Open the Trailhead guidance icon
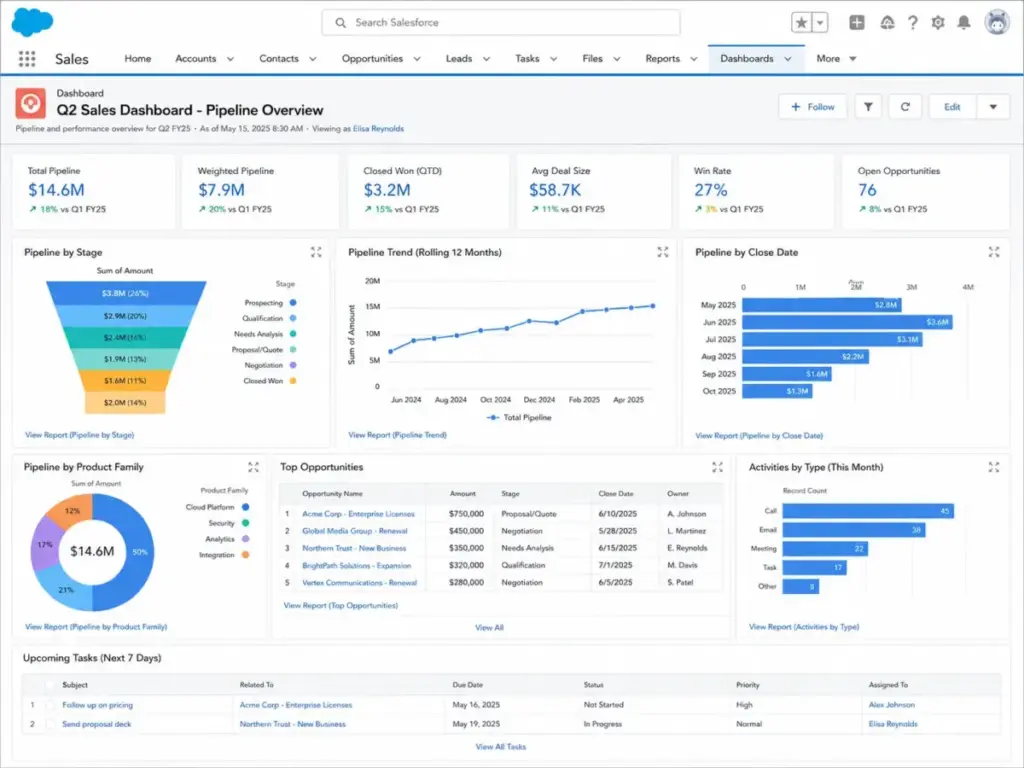 (887, 22)
